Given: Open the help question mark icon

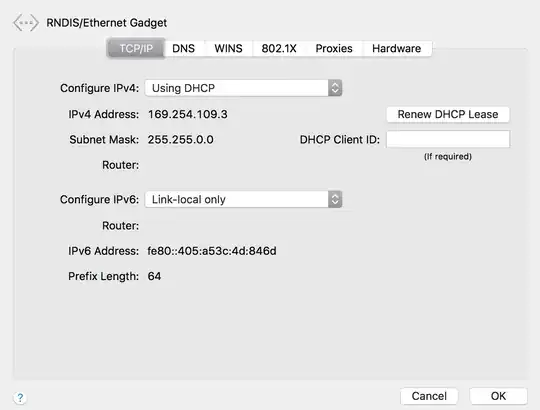Looking at the screenshot, I should point(20,398).
